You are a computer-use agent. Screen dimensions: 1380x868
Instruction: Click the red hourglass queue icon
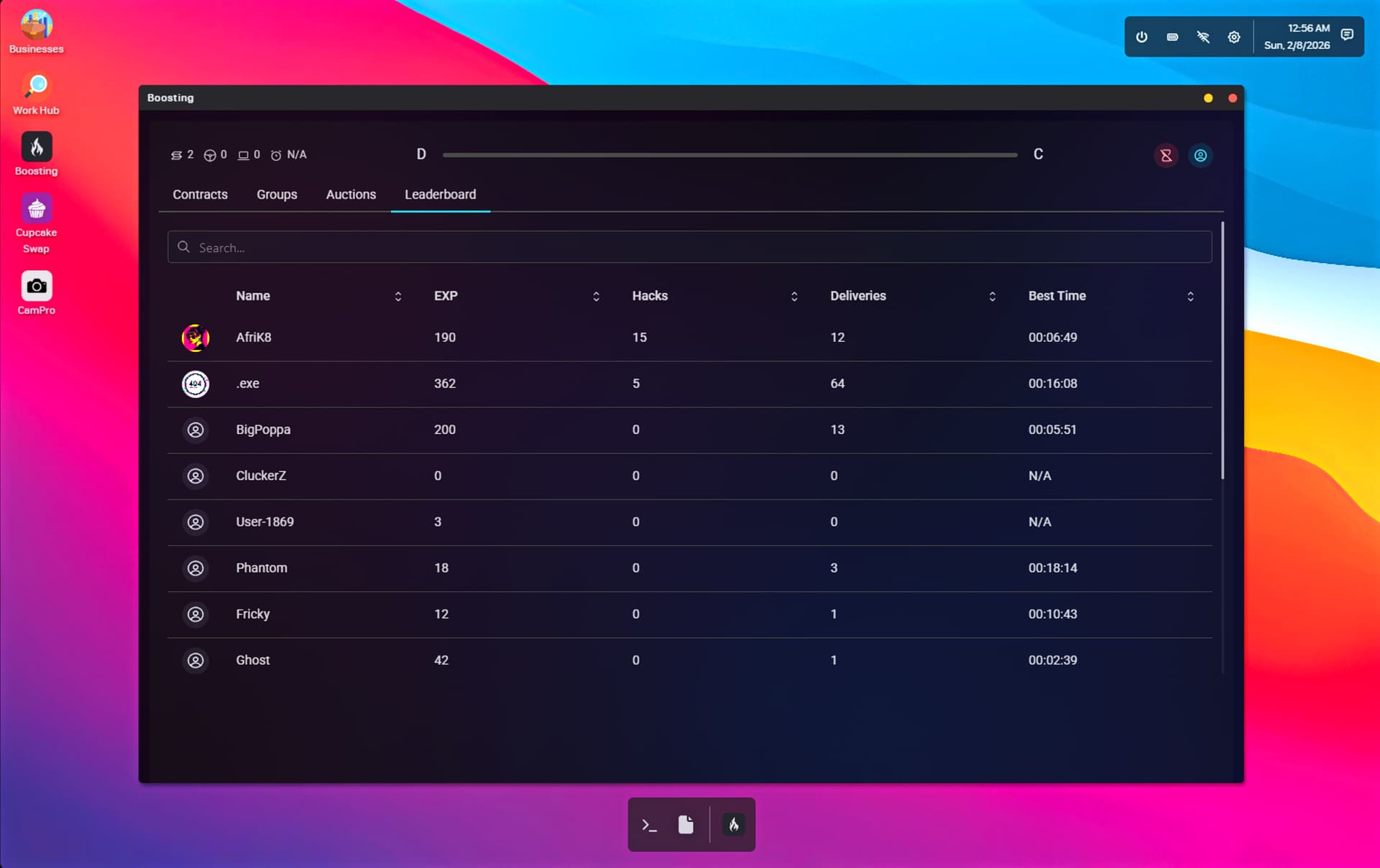coord(1166,155)
